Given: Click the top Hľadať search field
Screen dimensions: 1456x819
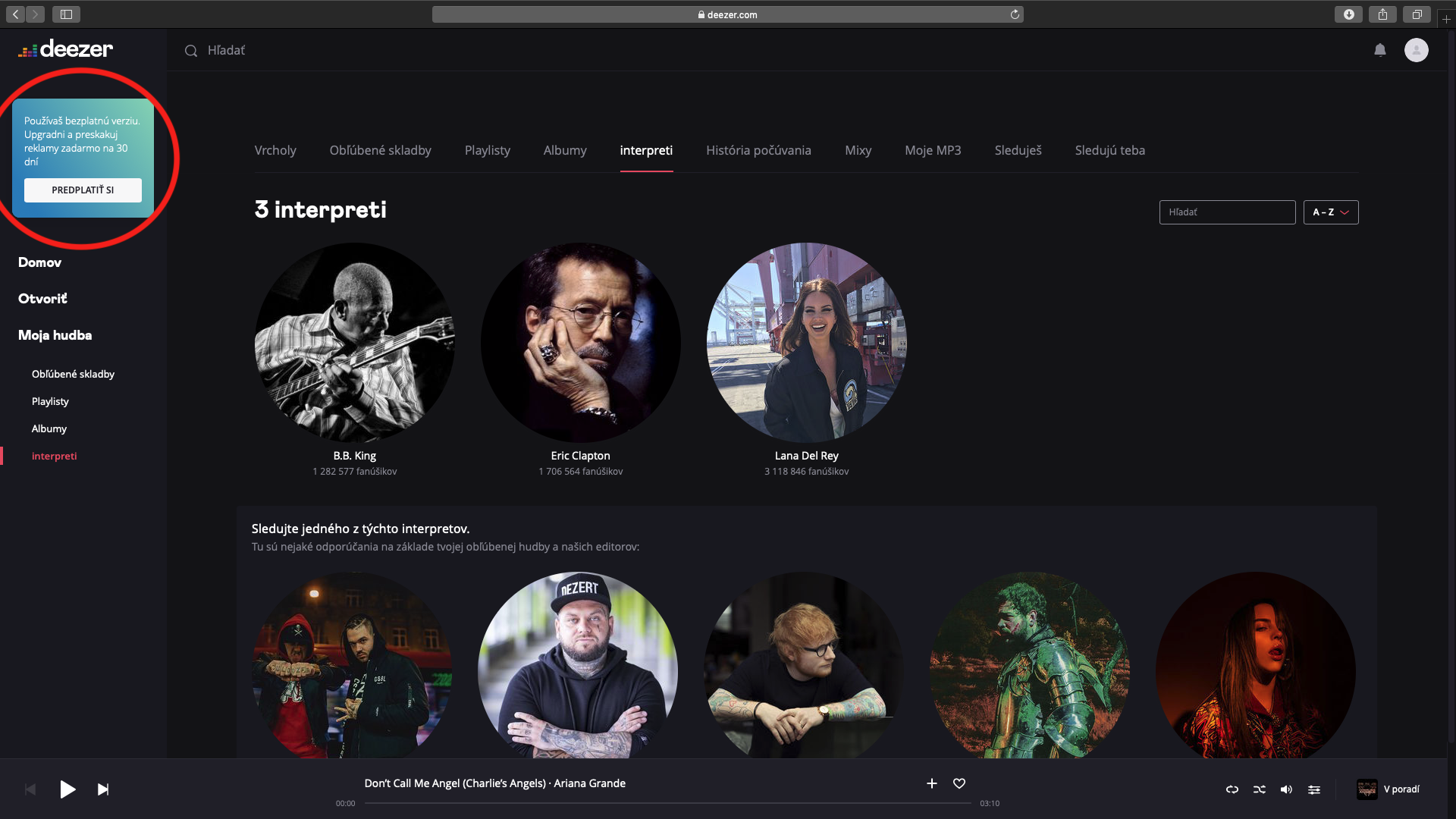Looking at the screenshot, I should click(227, 51).
